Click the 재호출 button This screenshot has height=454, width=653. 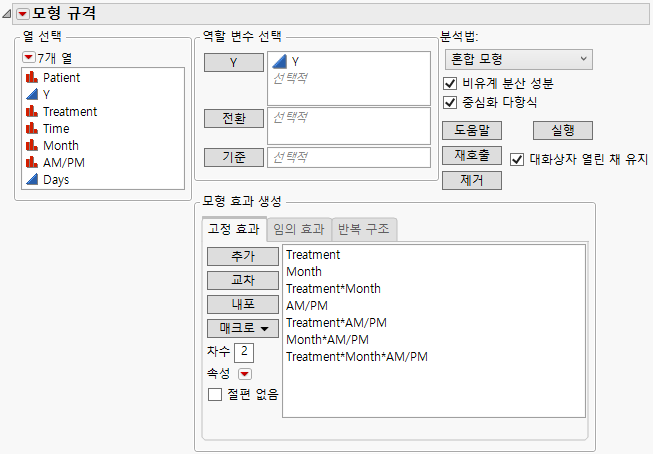(472, 155)
